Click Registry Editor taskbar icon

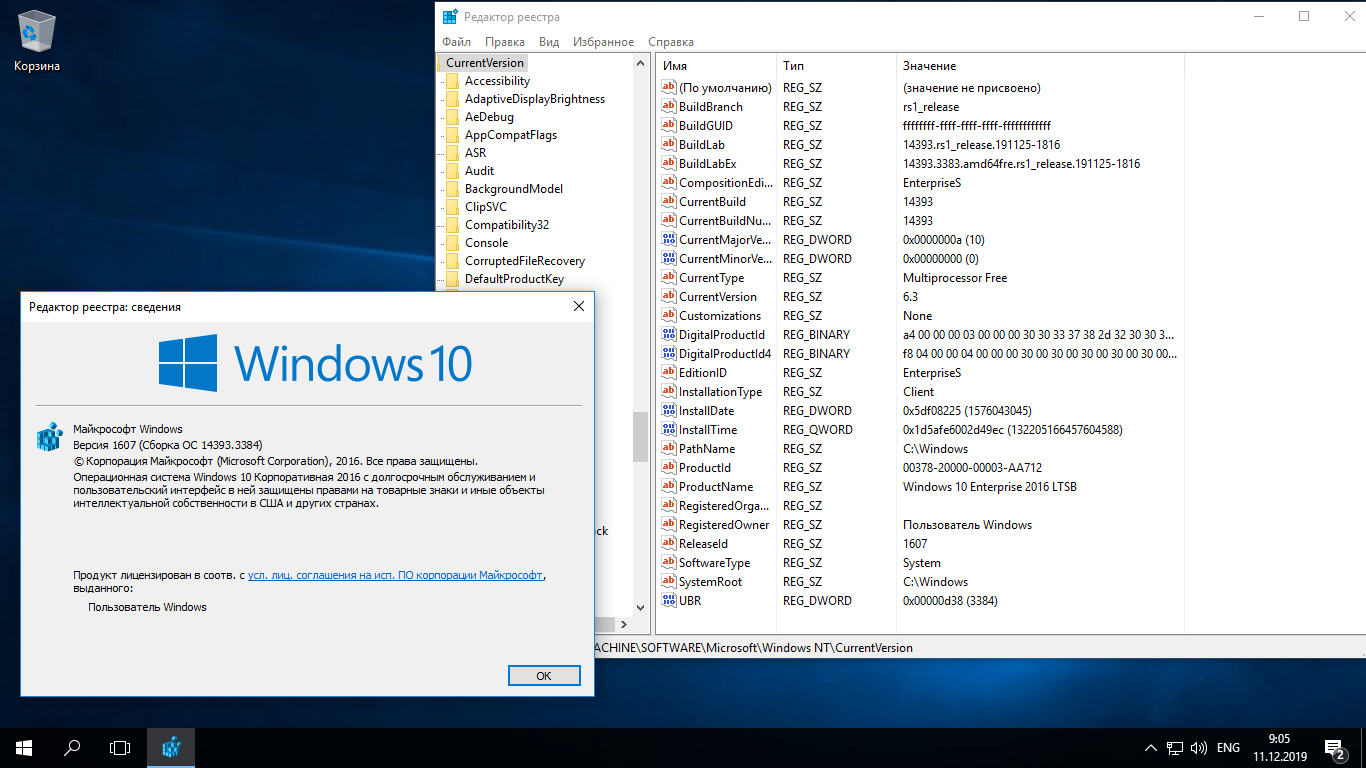click(x=171, y=747)
